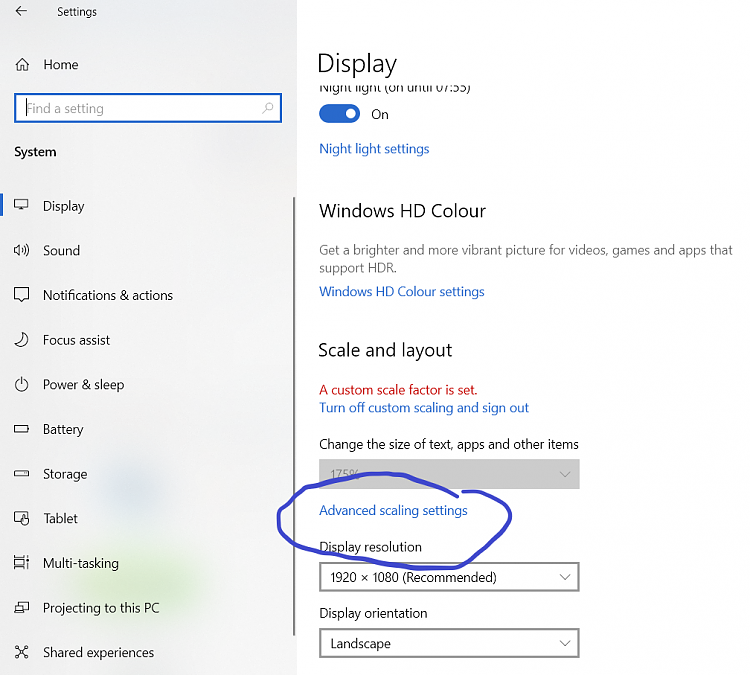Click the Tablet icon in sidebar
750x675 pixels.
(22, 518)
